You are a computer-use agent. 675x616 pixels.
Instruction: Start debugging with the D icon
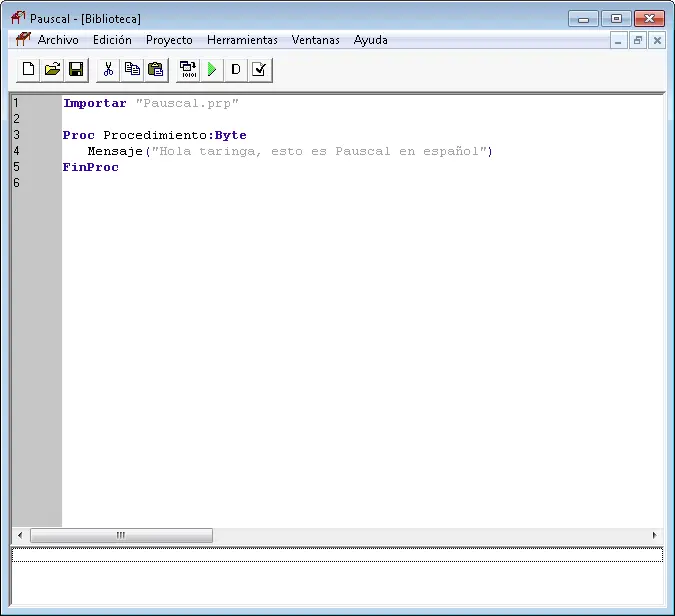236,69
